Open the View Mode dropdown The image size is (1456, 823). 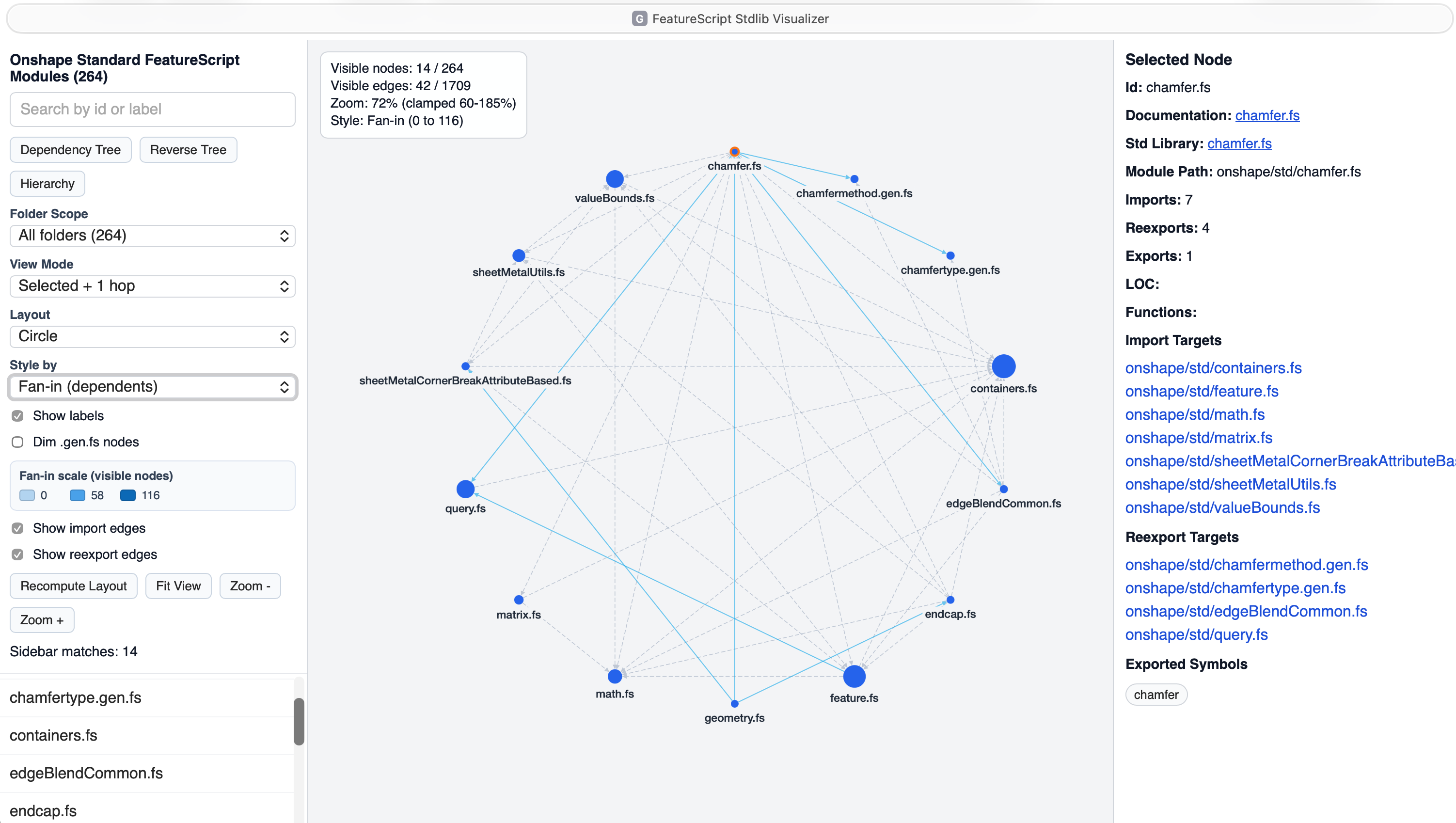pos(152,286)
